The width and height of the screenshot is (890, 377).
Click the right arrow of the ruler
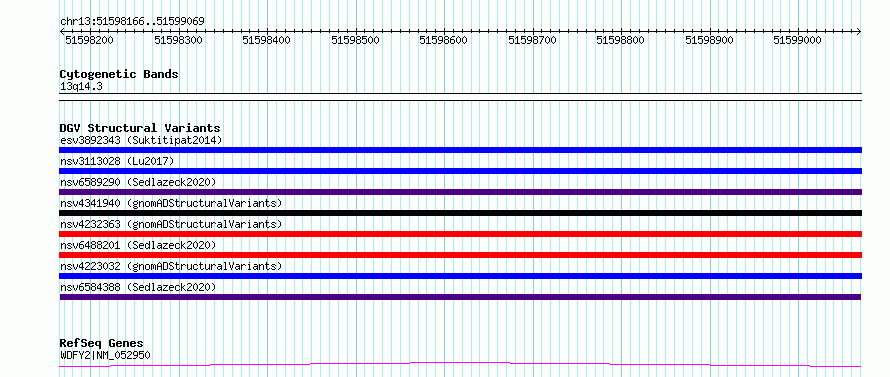coord(859,32)
